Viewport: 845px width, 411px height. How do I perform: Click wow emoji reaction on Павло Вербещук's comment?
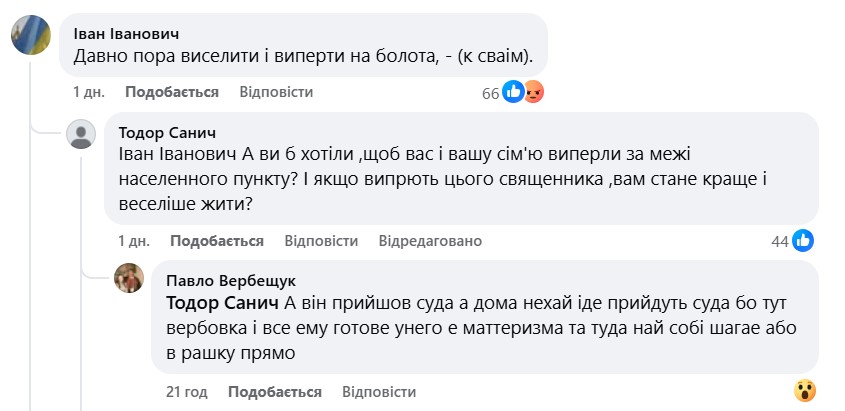[x=804, y=391]
